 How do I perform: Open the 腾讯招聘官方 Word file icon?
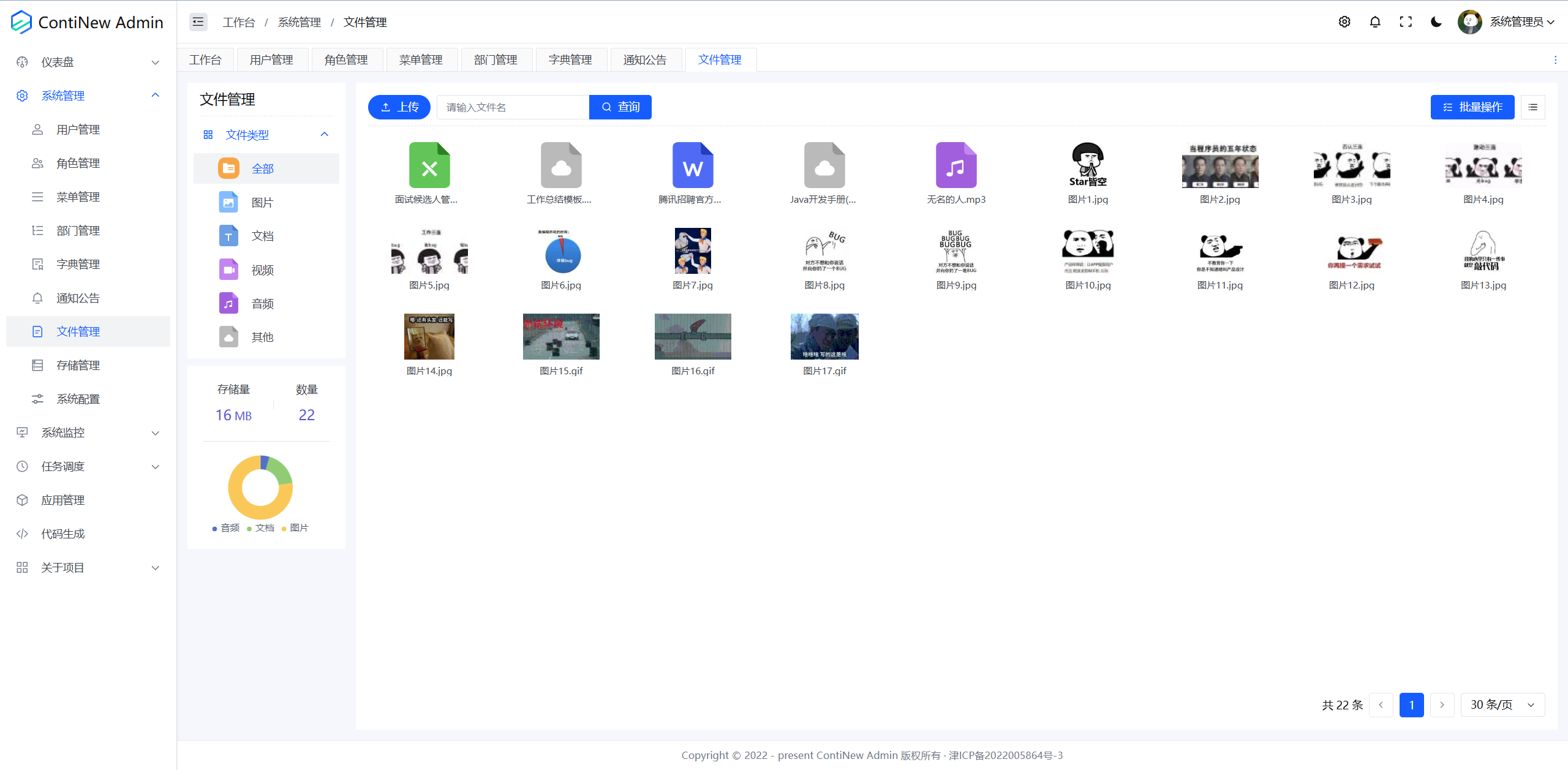point(693,165)
